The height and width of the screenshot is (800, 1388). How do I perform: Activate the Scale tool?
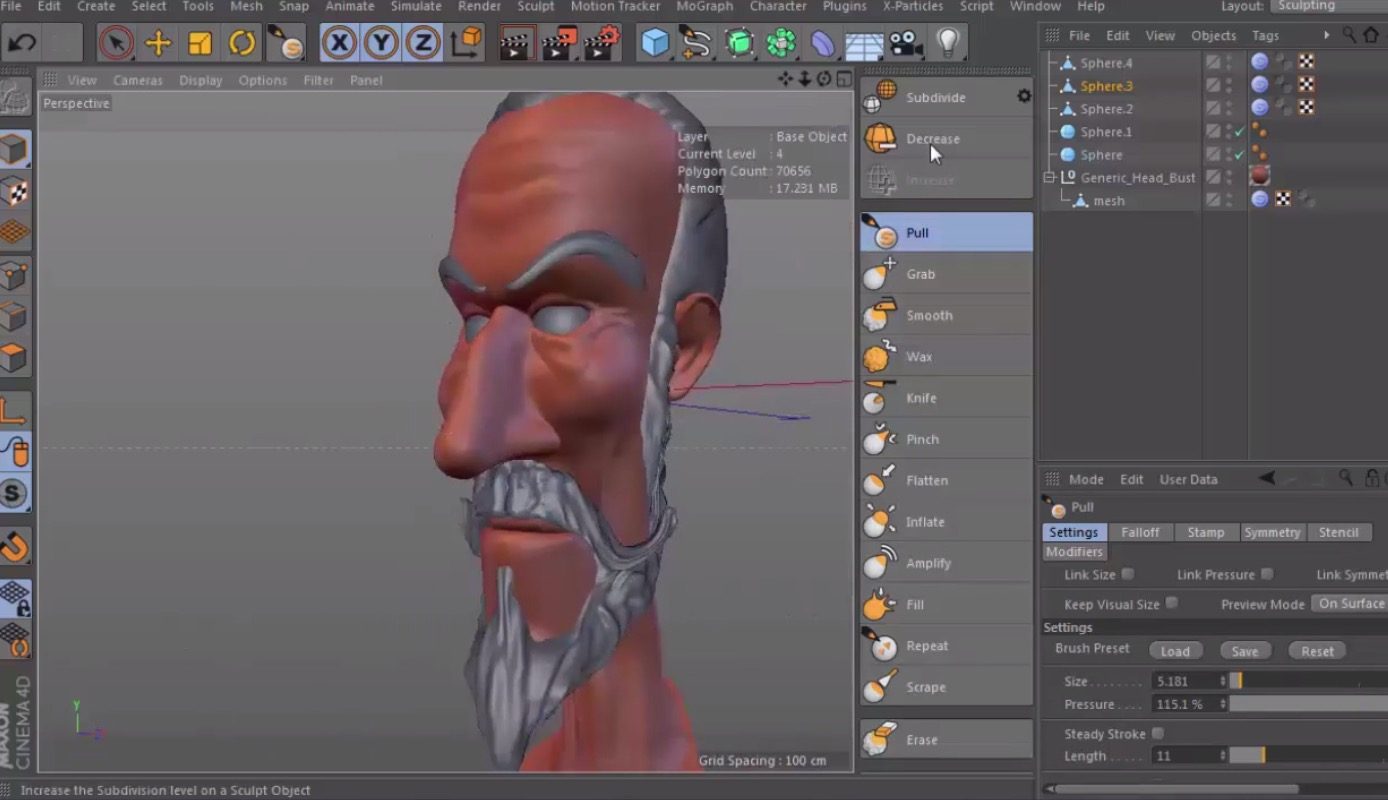pyautogui.click(x=200, y=43)
